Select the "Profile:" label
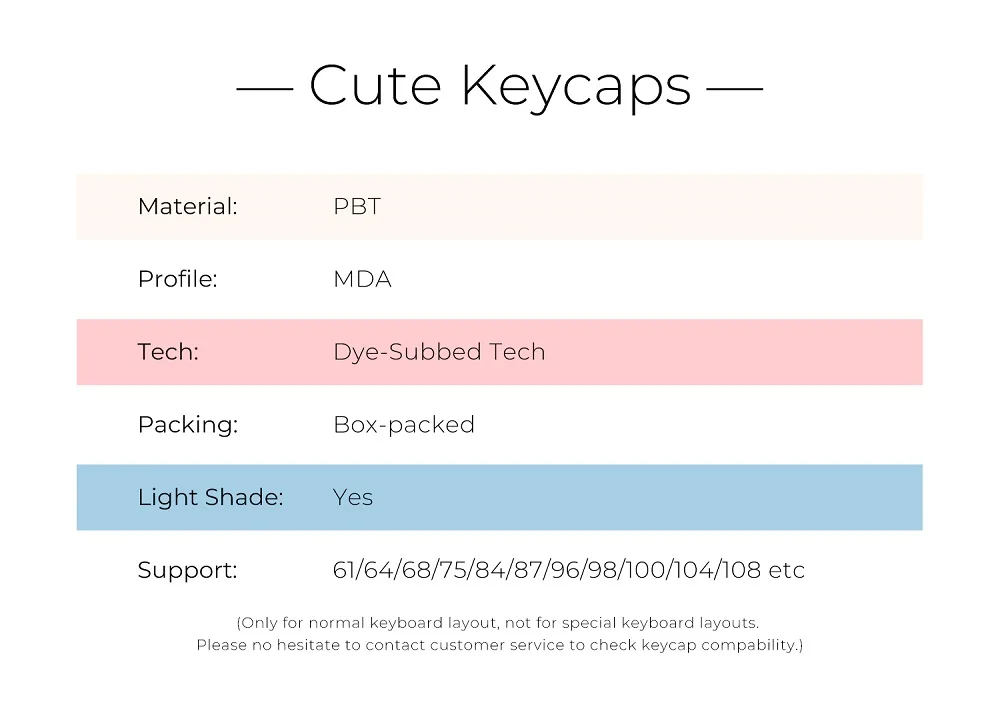Image resolution: width=1000 pixels, height=713 pixels. (177, 280)
